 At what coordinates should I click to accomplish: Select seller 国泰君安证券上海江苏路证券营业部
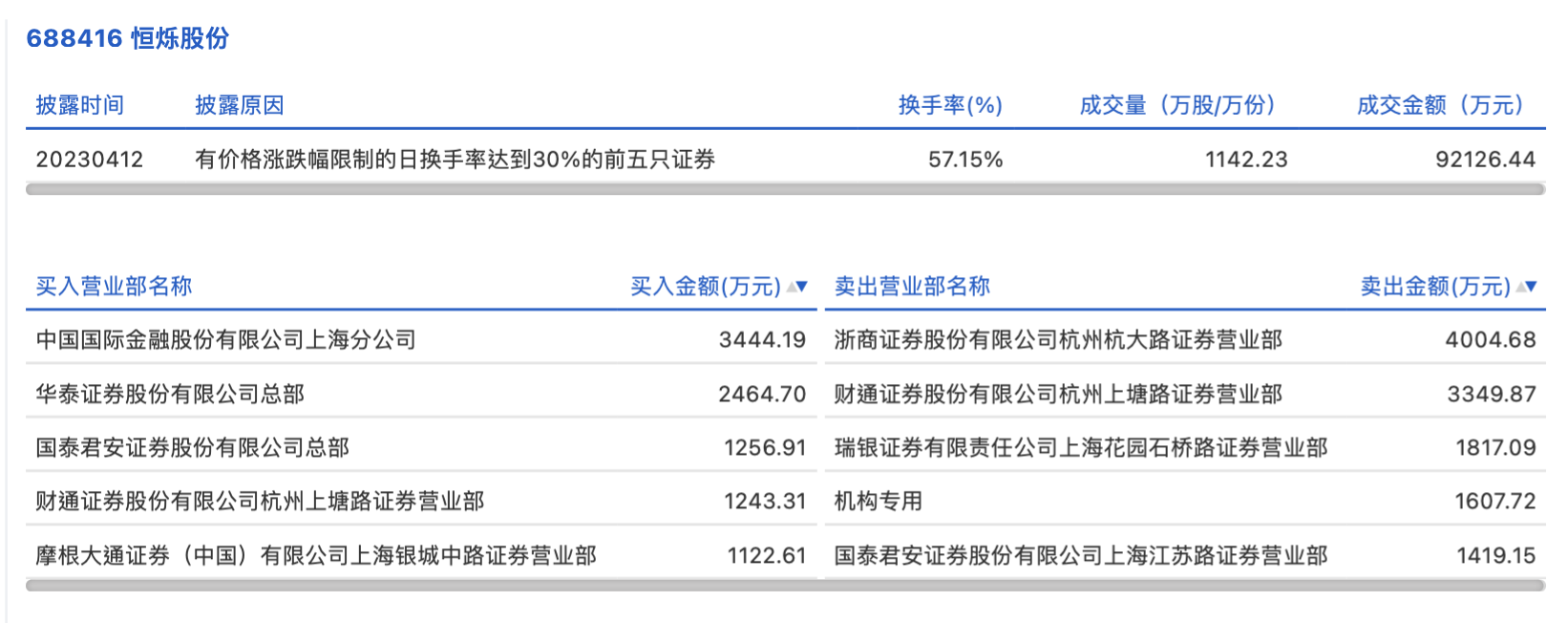click(x=1081, y=555)
